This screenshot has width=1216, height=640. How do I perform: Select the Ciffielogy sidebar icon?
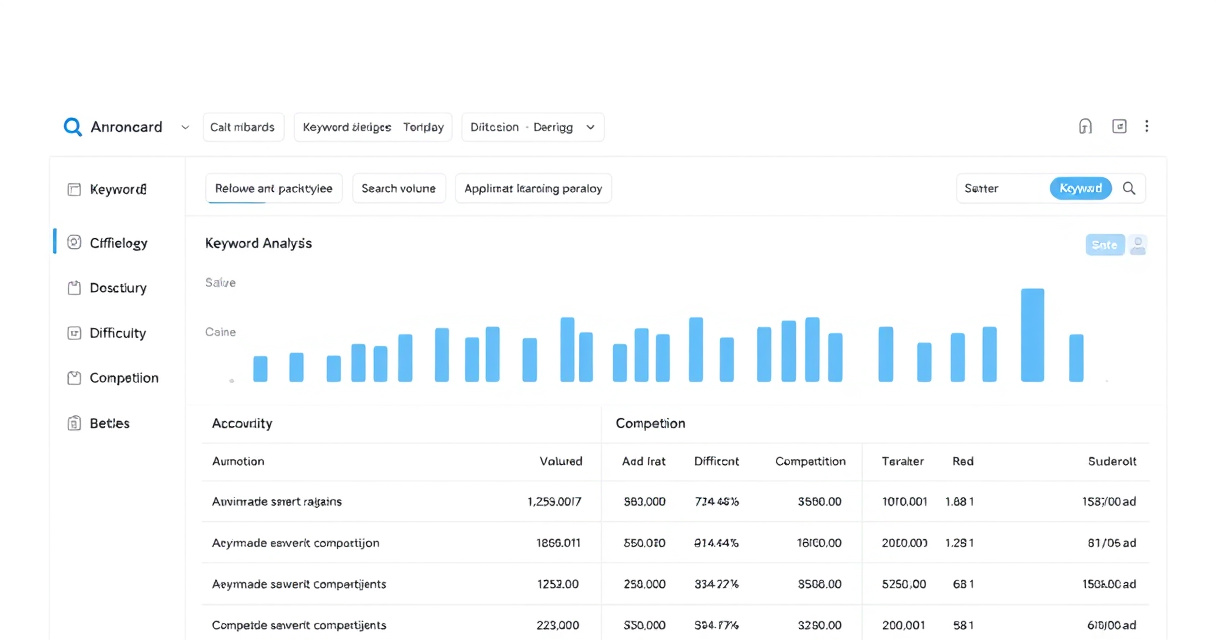click(x=74, y=242)
